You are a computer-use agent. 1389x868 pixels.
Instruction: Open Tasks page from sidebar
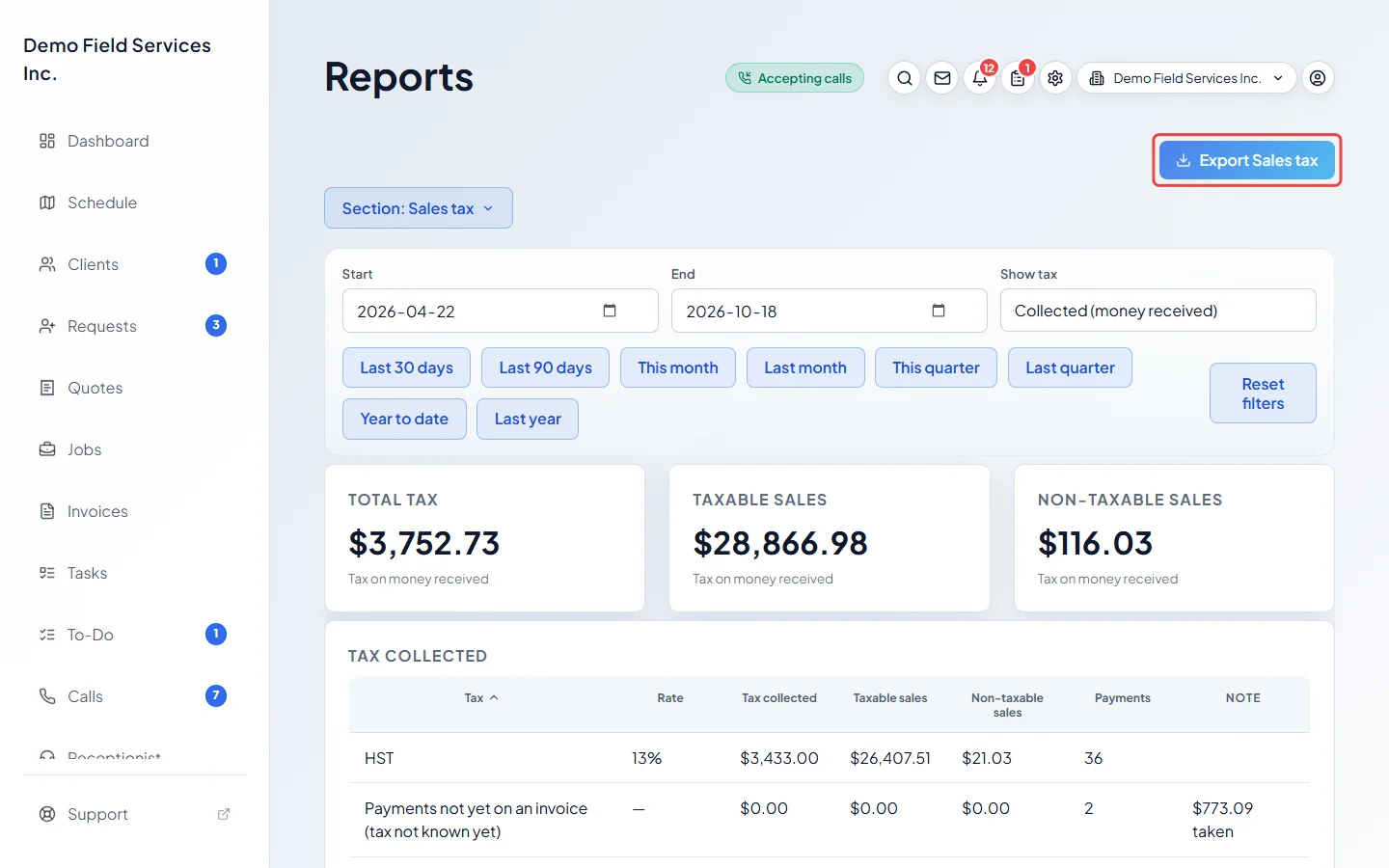pyautogui.click(x=135, y=573)
